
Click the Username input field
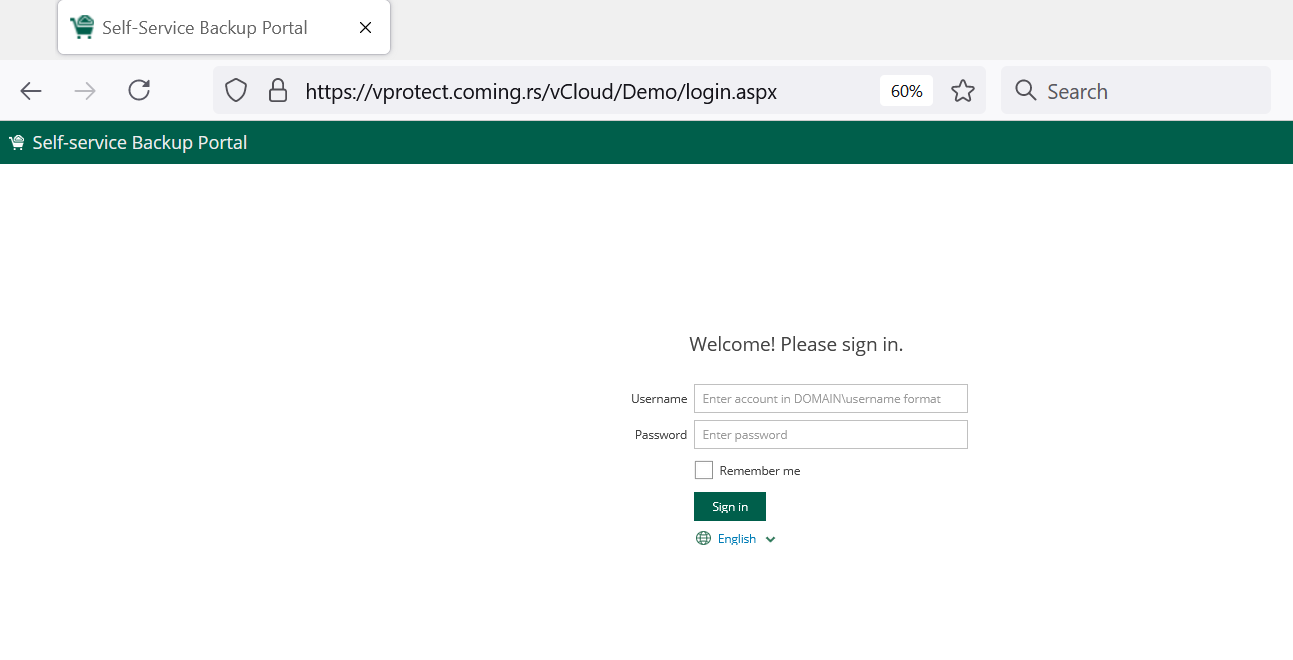coord(830,398)
